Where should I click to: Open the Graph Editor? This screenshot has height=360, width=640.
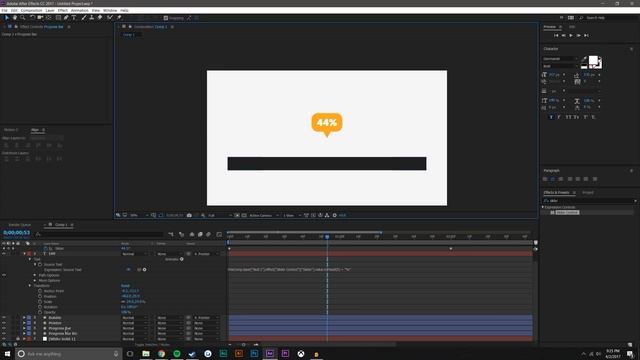tap(219, 234)
